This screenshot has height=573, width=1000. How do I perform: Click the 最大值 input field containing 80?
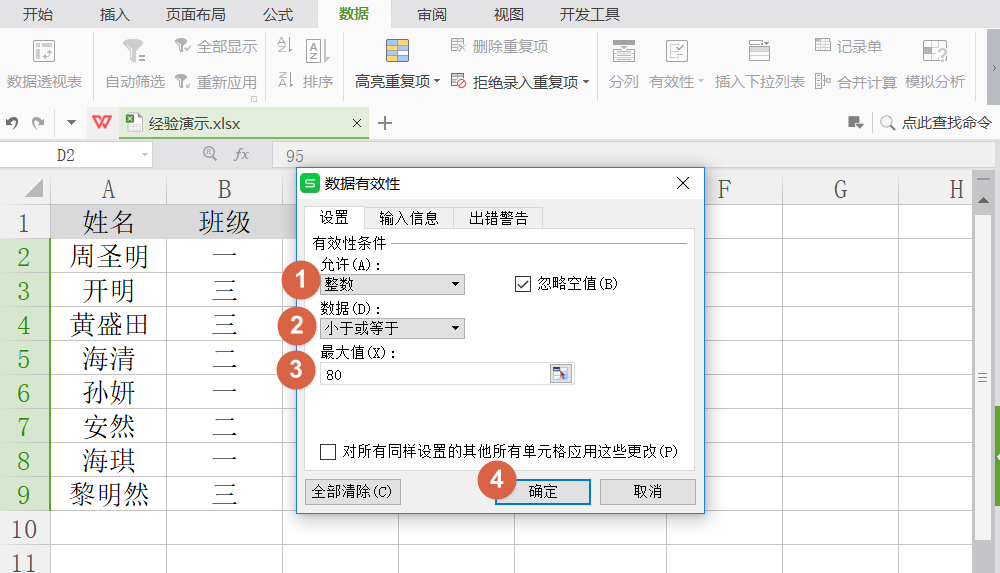click(434, 375)
